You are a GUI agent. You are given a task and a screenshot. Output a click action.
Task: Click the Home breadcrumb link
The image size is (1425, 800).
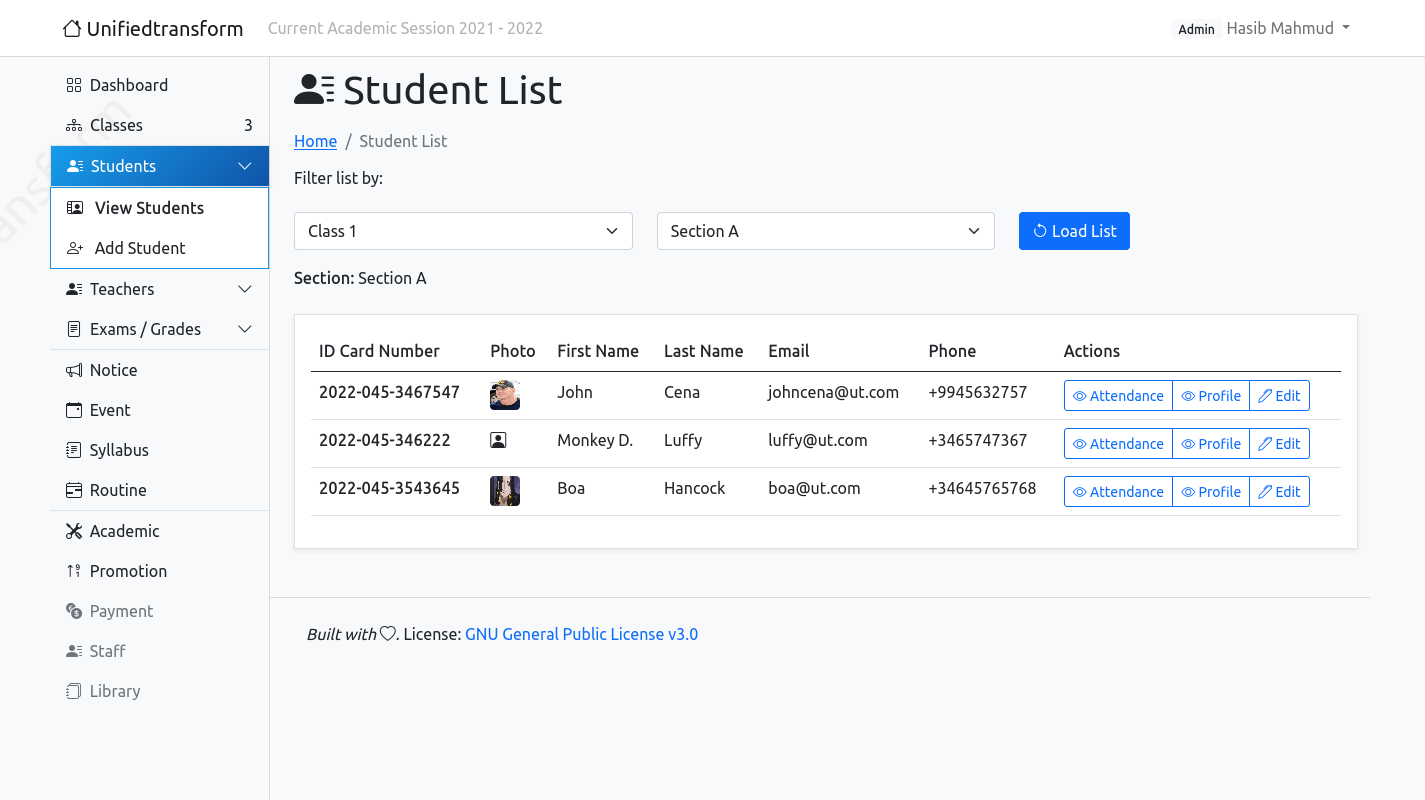315,141
